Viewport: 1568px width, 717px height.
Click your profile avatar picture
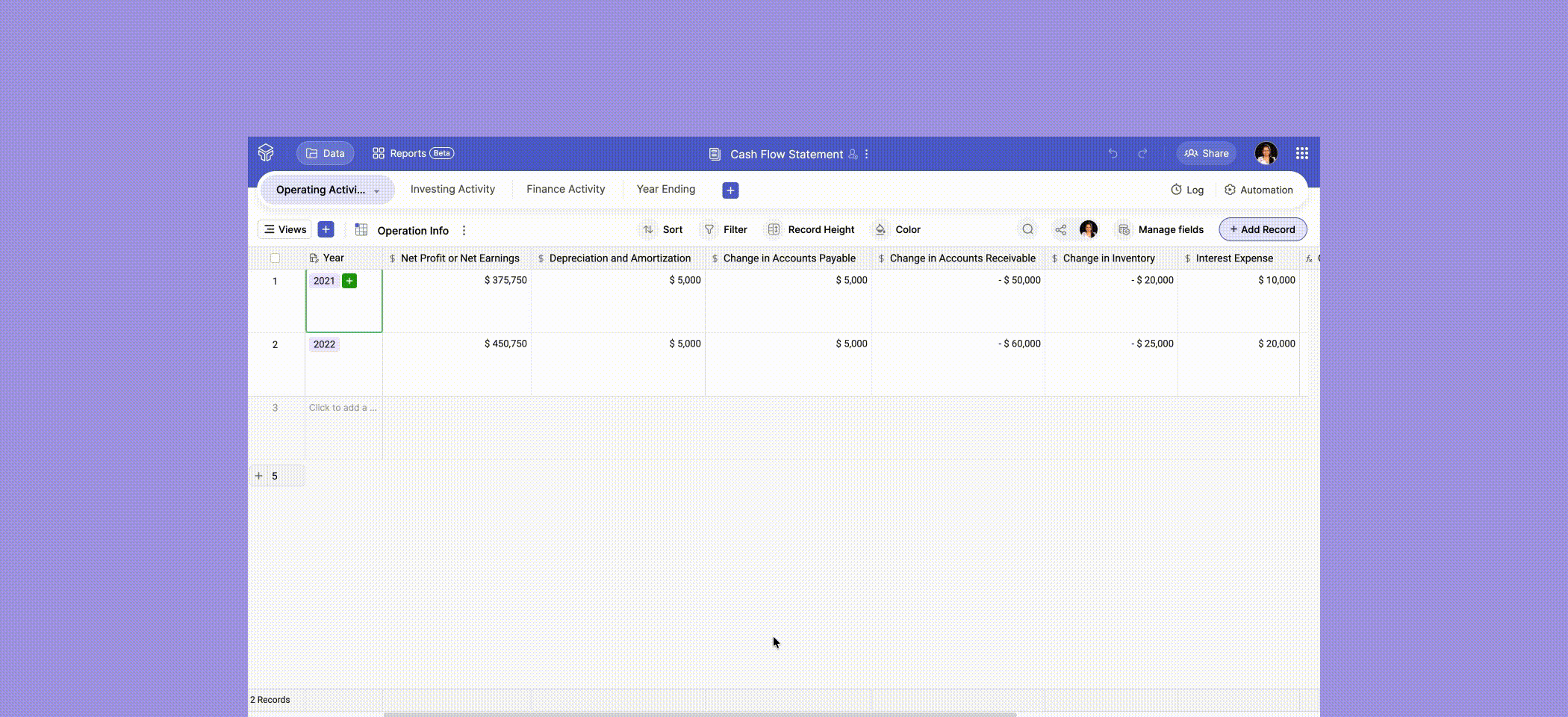[1267, 153]
